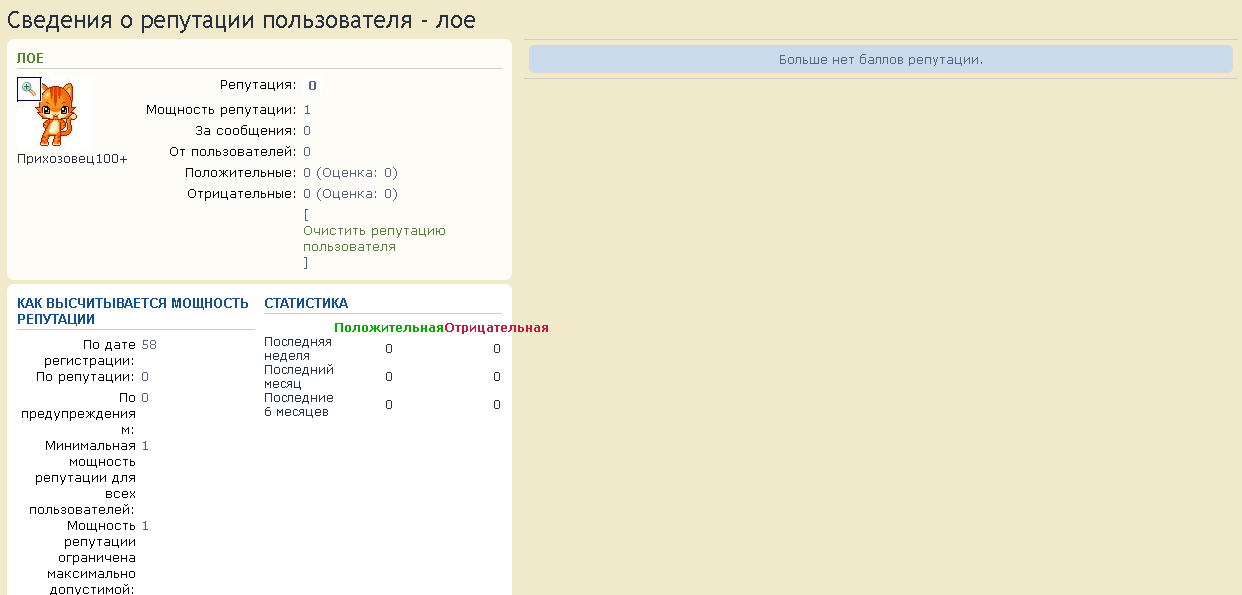
Task: Select the По дате регистрации value 58
Action: [149, 345]
